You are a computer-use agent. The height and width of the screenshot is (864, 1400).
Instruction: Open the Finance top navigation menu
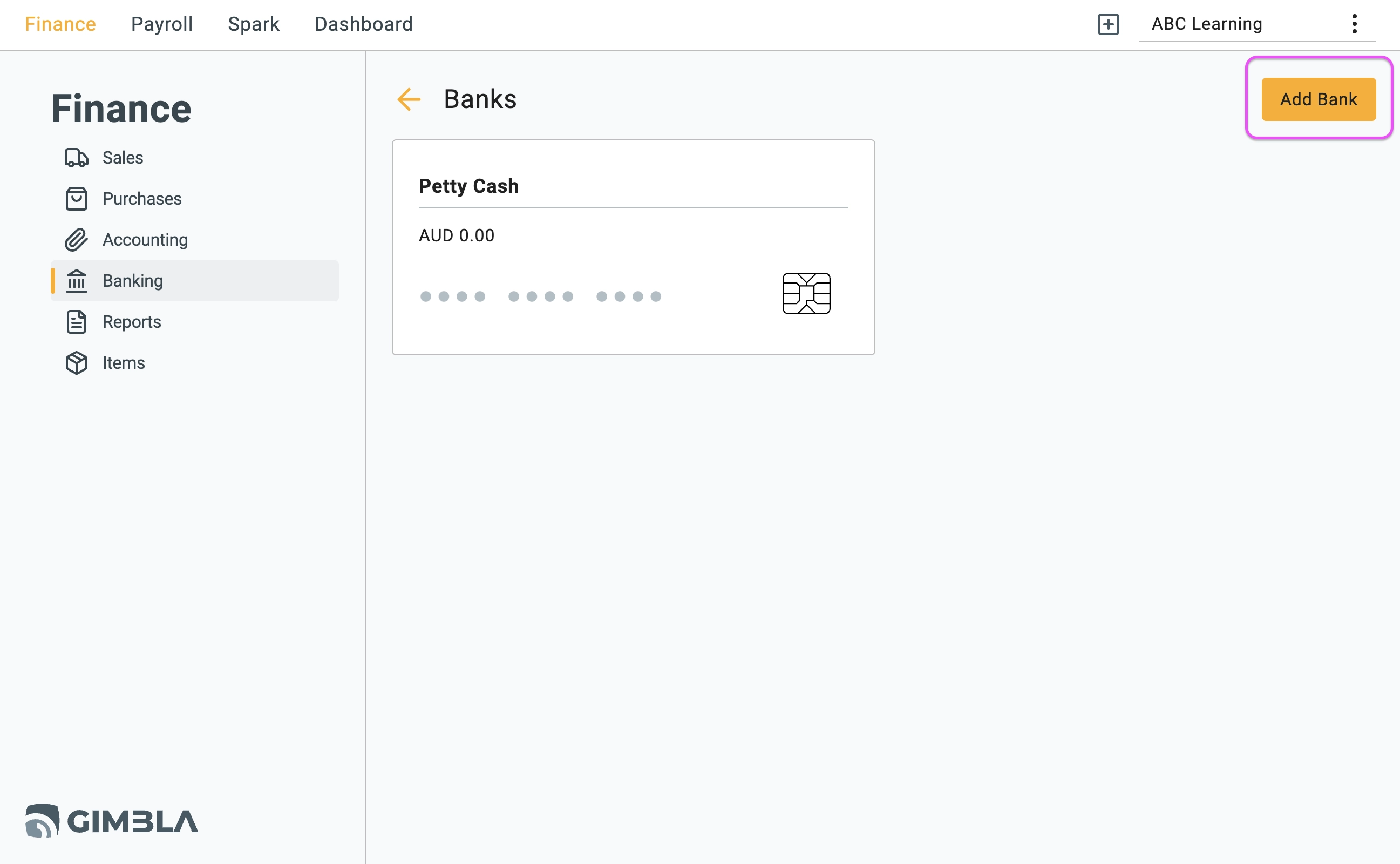tap(62, 24)
